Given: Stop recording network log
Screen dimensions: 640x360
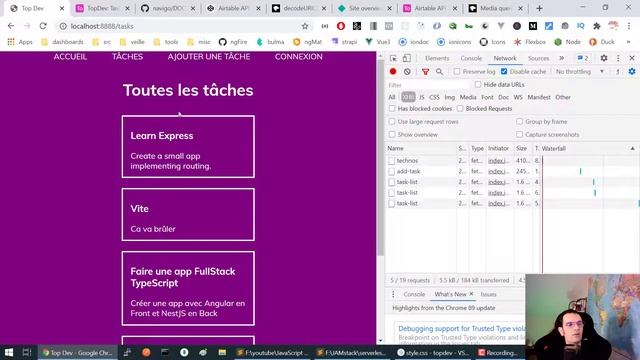Looking at the screenshot, I should pos(393,71).
